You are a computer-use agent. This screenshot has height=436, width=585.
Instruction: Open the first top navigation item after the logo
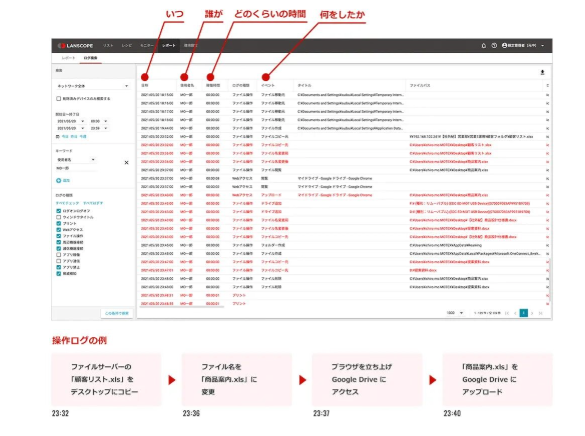point(108,46)
